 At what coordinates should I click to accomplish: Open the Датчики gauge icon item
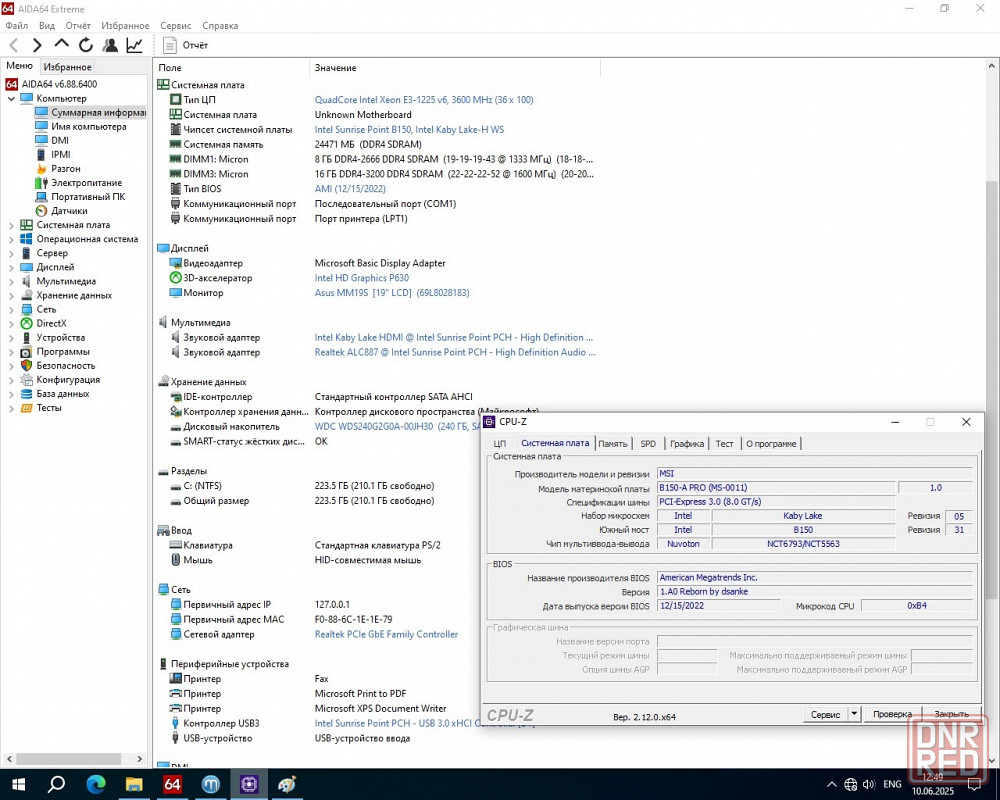click(x=41, y=211)
